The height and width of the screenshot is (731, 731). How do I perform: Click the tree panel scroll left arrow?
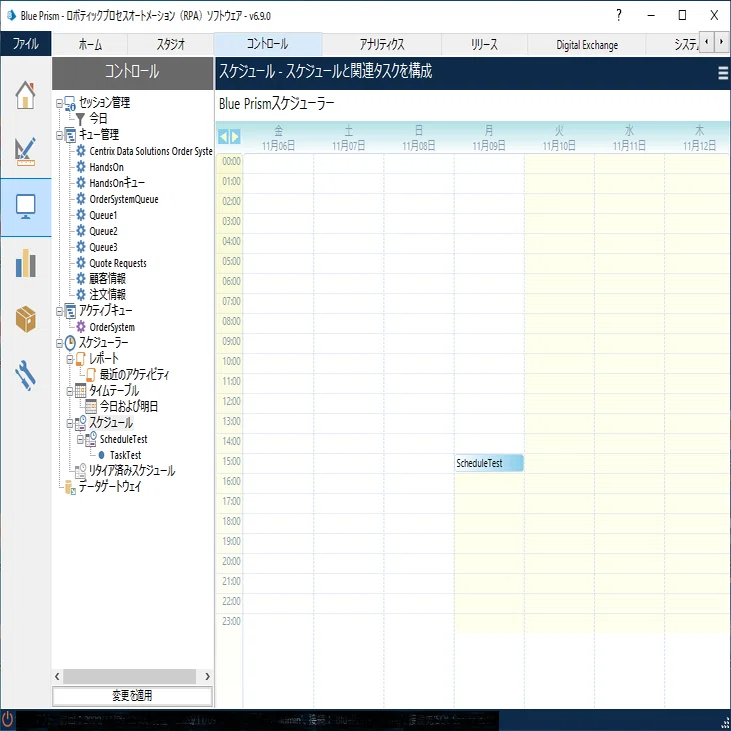57,676
